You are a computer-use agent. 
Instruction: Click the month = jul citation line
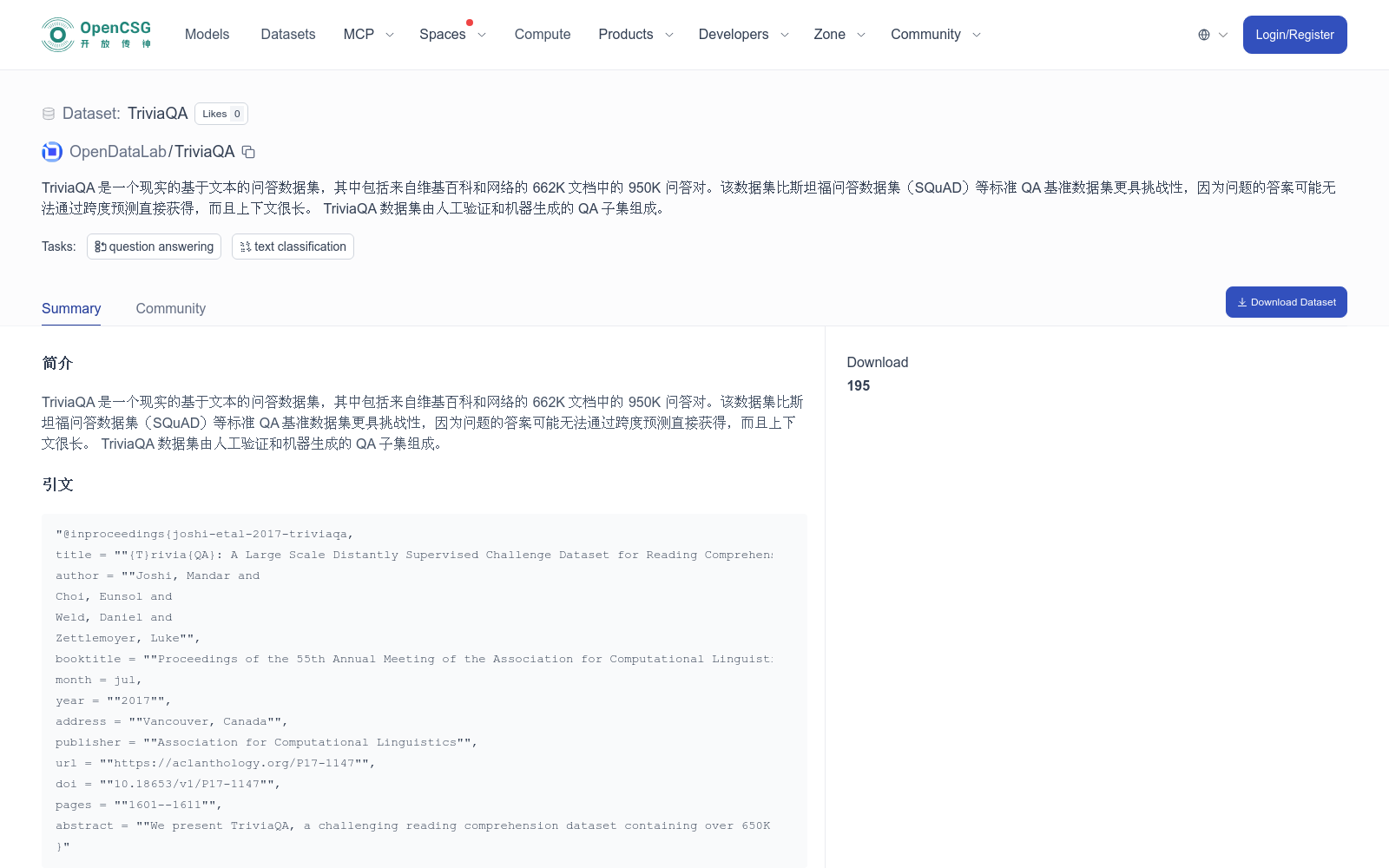click(99, 680)
